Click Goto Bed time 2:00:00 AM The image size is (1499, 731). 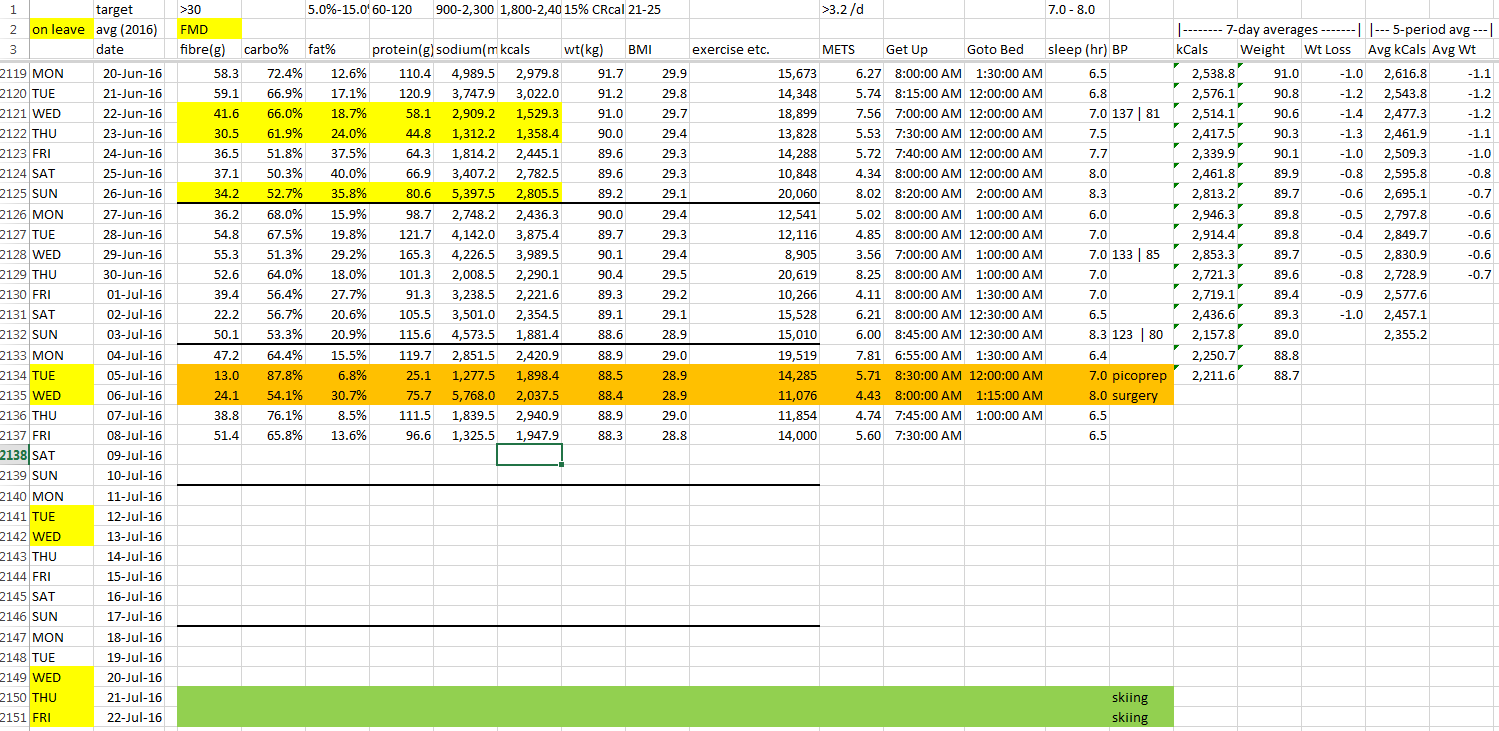tap(1005, 194)
